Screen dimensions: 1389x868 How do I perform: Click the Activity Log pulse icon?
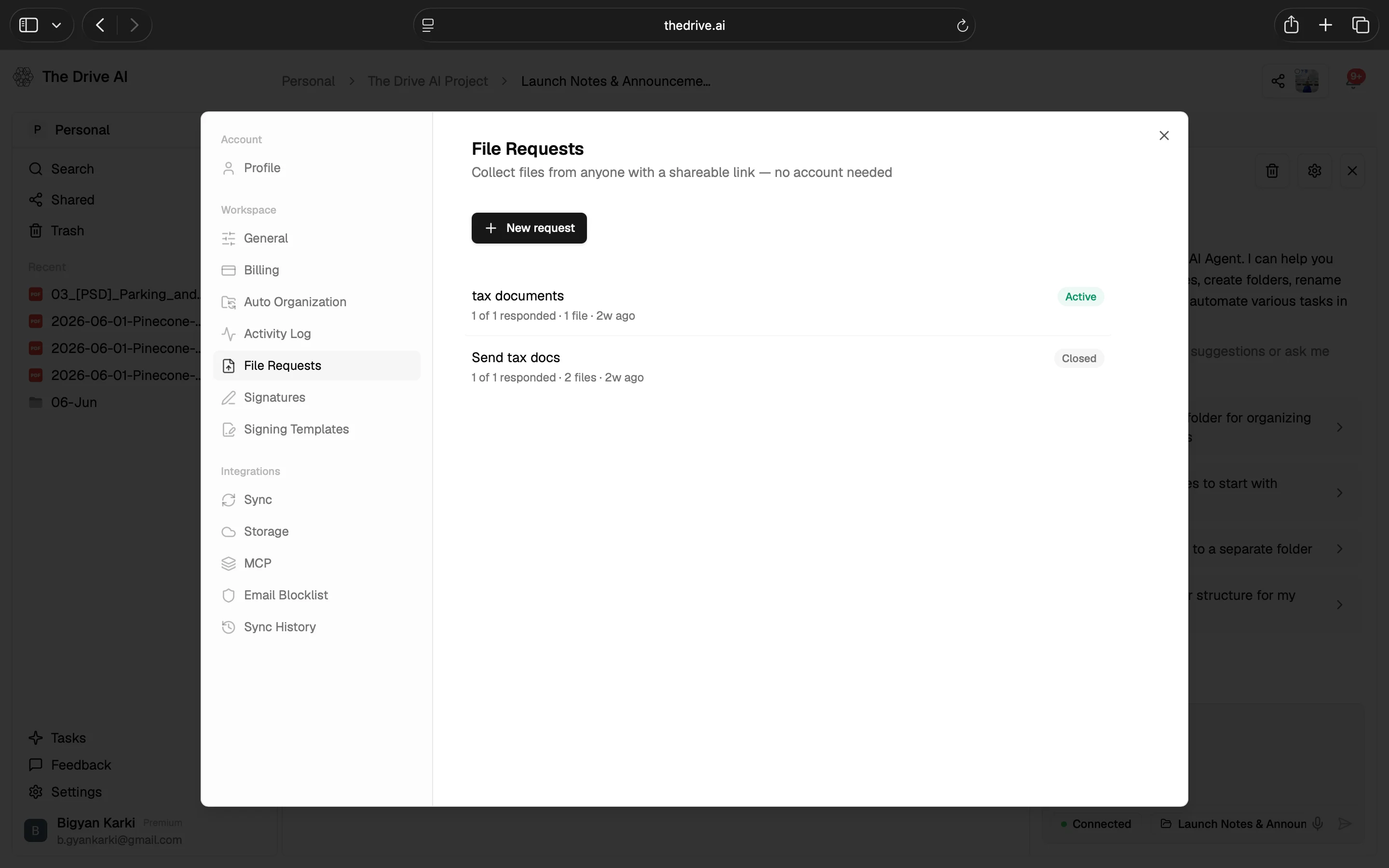(229, 334)
